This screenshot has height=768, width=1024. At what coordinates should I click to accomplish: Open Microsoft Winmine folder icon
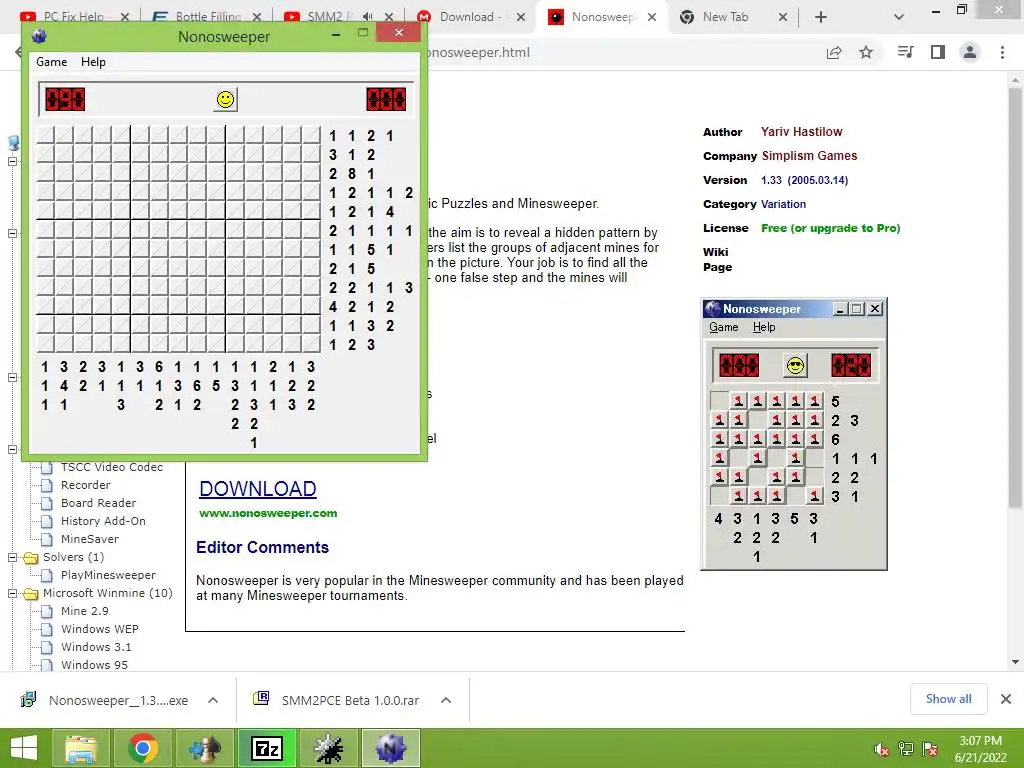[x=31, y=594]
